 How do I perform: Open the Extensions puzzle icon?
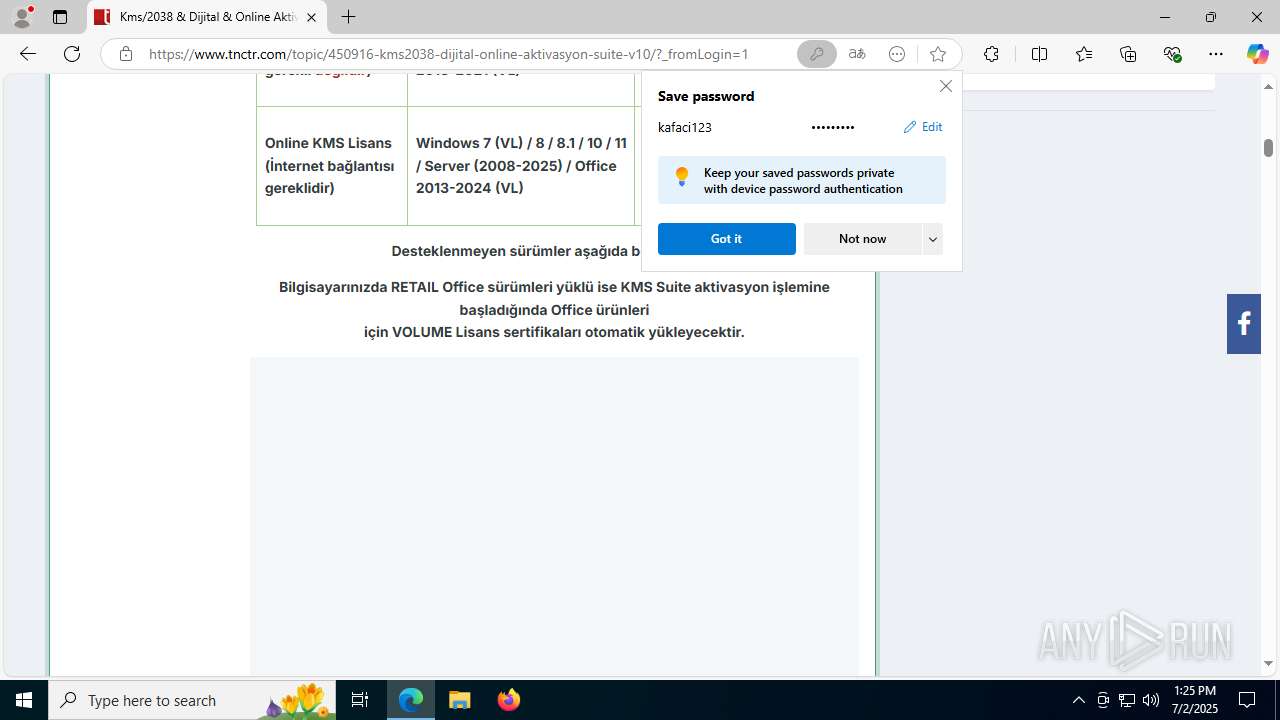click(991, 54)
